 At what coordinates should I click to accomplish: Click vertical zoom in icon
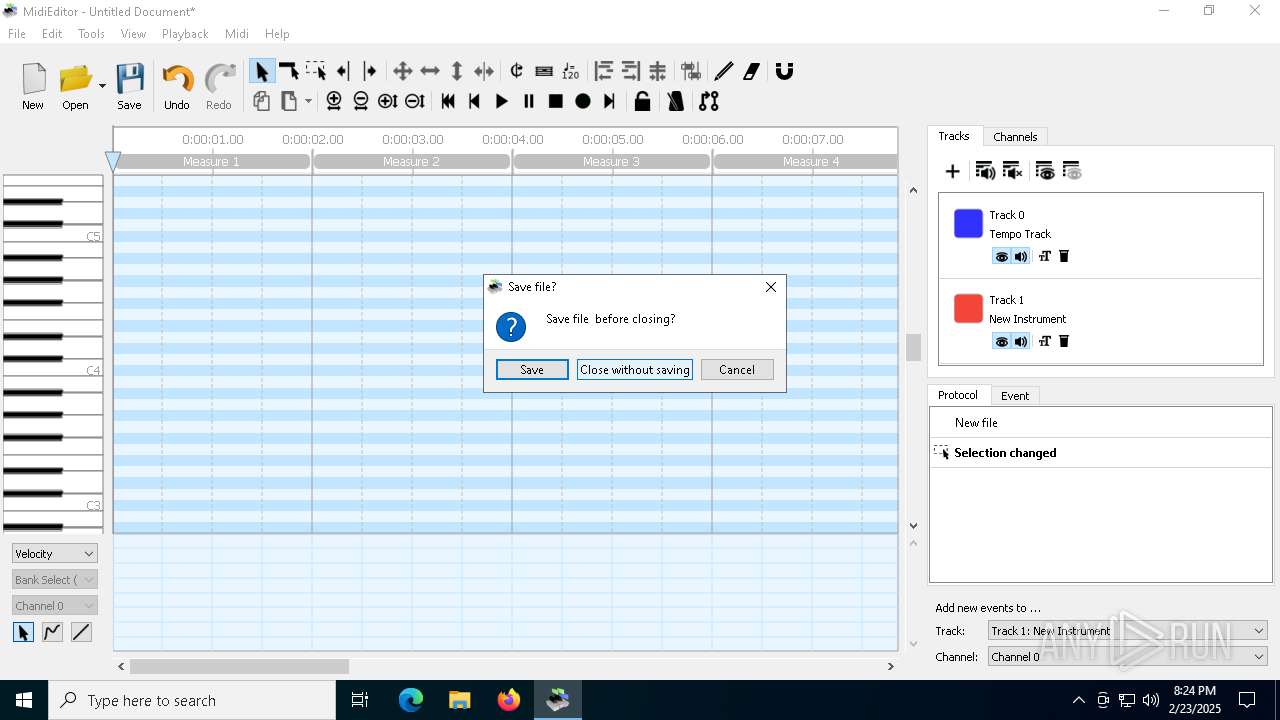388,101
